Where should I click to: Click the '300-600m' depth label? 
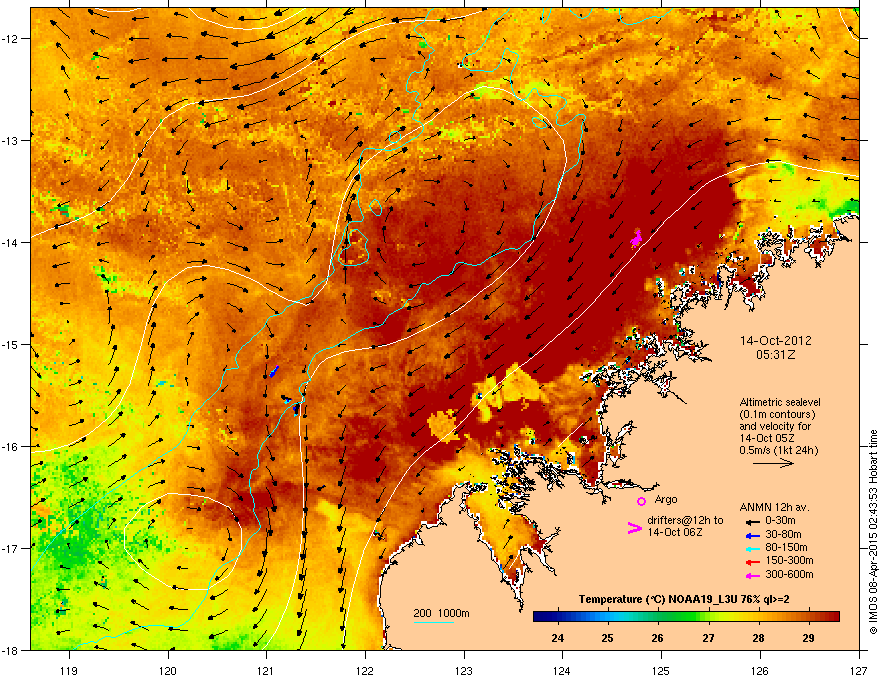pos(789,574)
